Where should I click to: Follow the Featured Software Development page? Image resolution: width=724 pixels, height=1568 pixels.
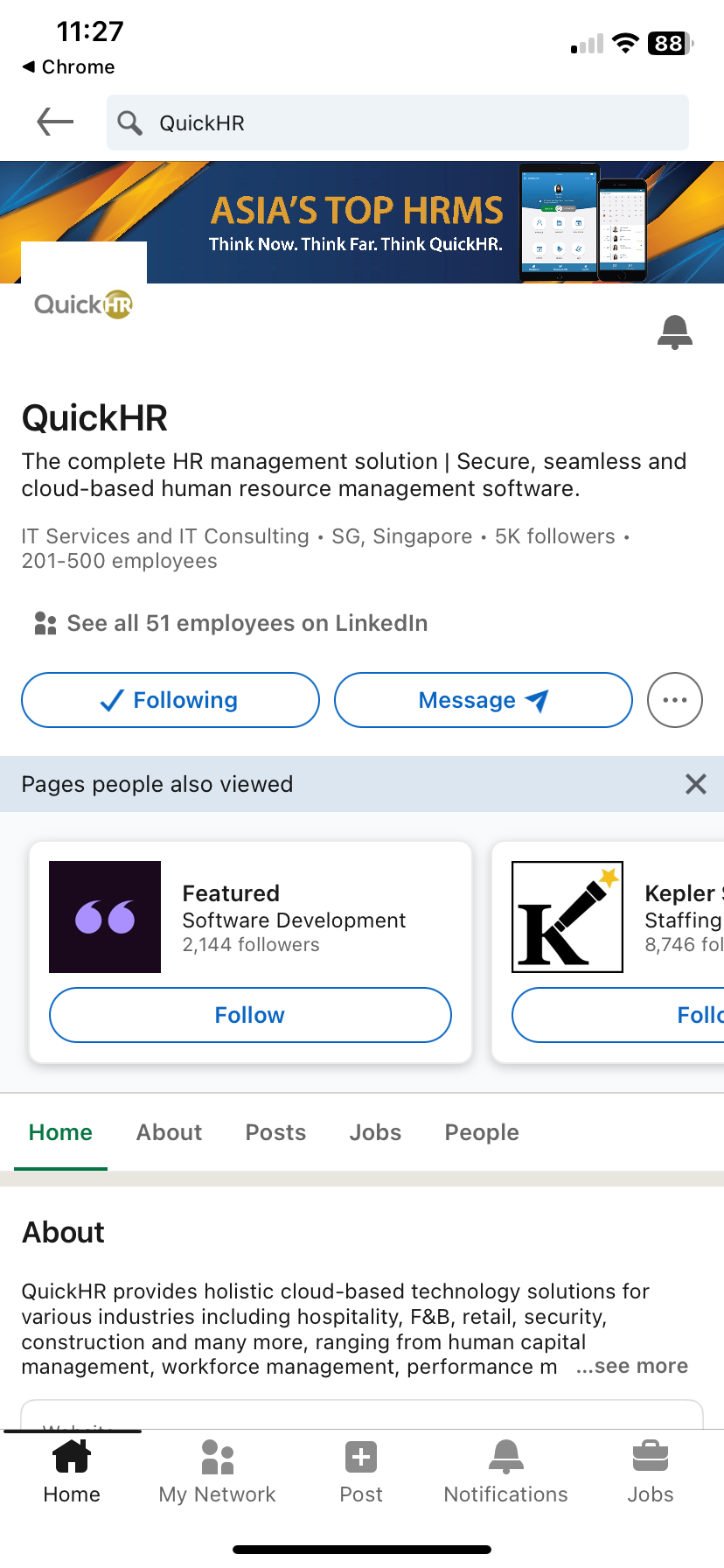(x=250, y=1015)
